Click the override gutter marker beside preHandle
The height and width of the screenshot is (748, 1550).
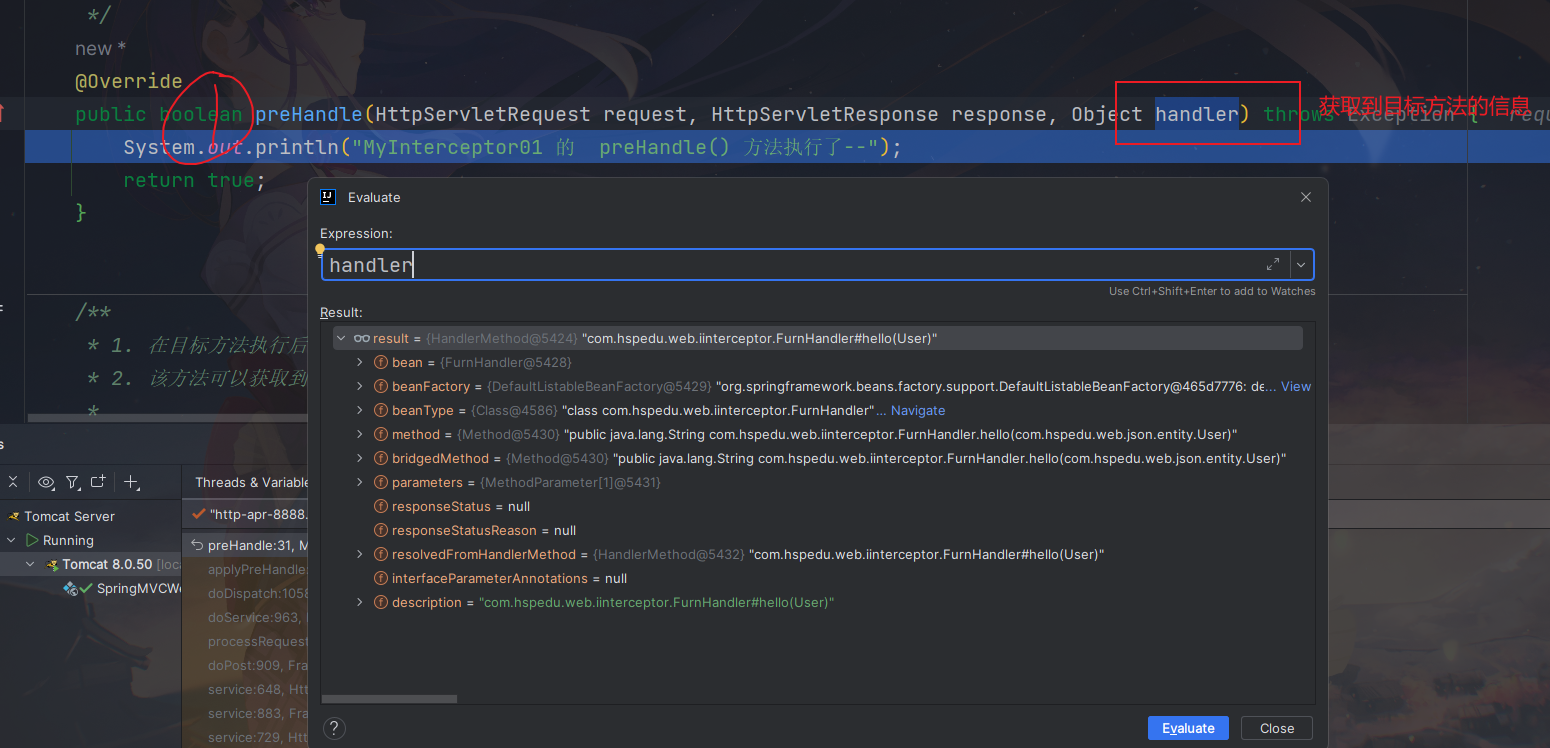(x=3, y=113)
